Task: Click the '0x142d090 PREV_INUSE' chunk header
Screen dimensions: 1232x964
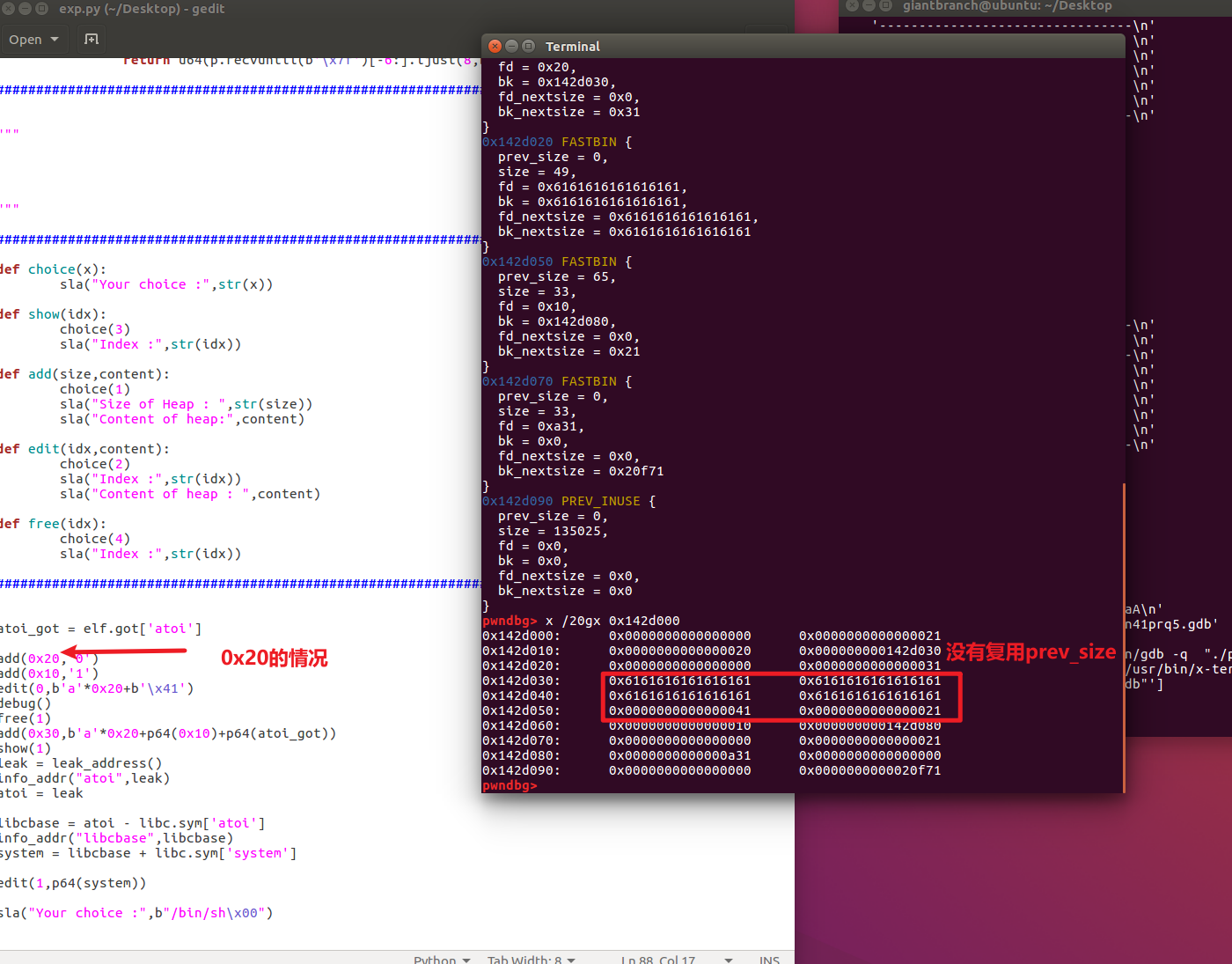Action: [x=568, y=501]
